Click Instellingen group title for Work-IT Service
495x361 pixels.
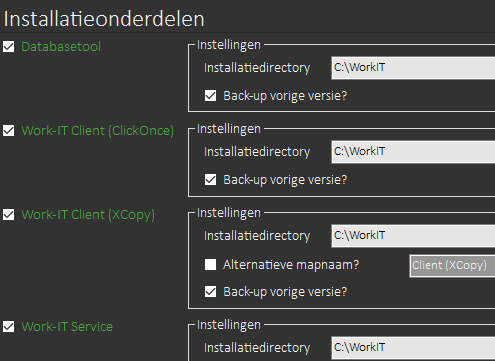(229, 325)
